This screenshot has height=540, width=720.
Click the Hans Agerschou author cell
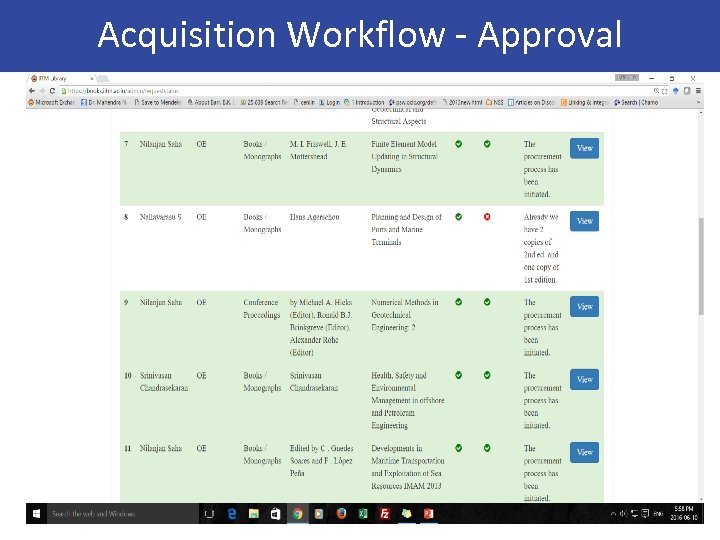click(x=315, y=217)
